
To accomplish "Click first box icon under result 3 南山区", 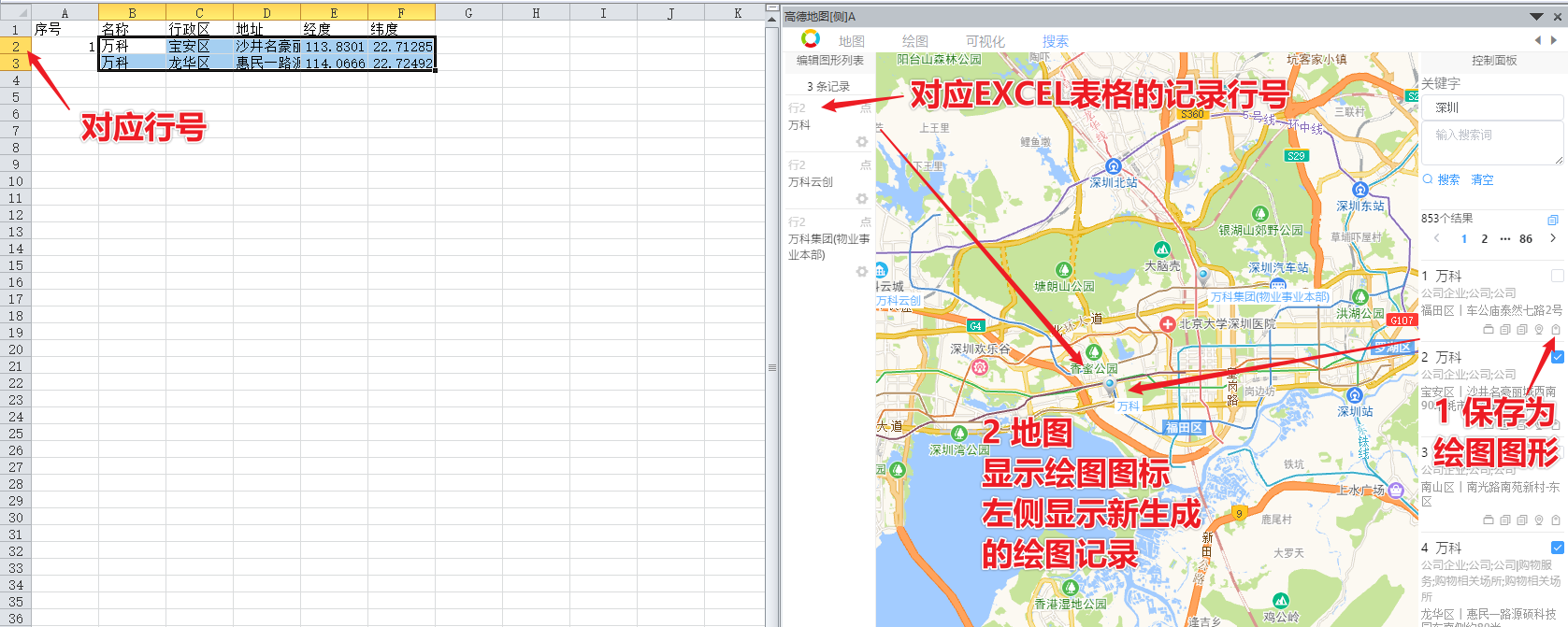I will coord(1489,520).
